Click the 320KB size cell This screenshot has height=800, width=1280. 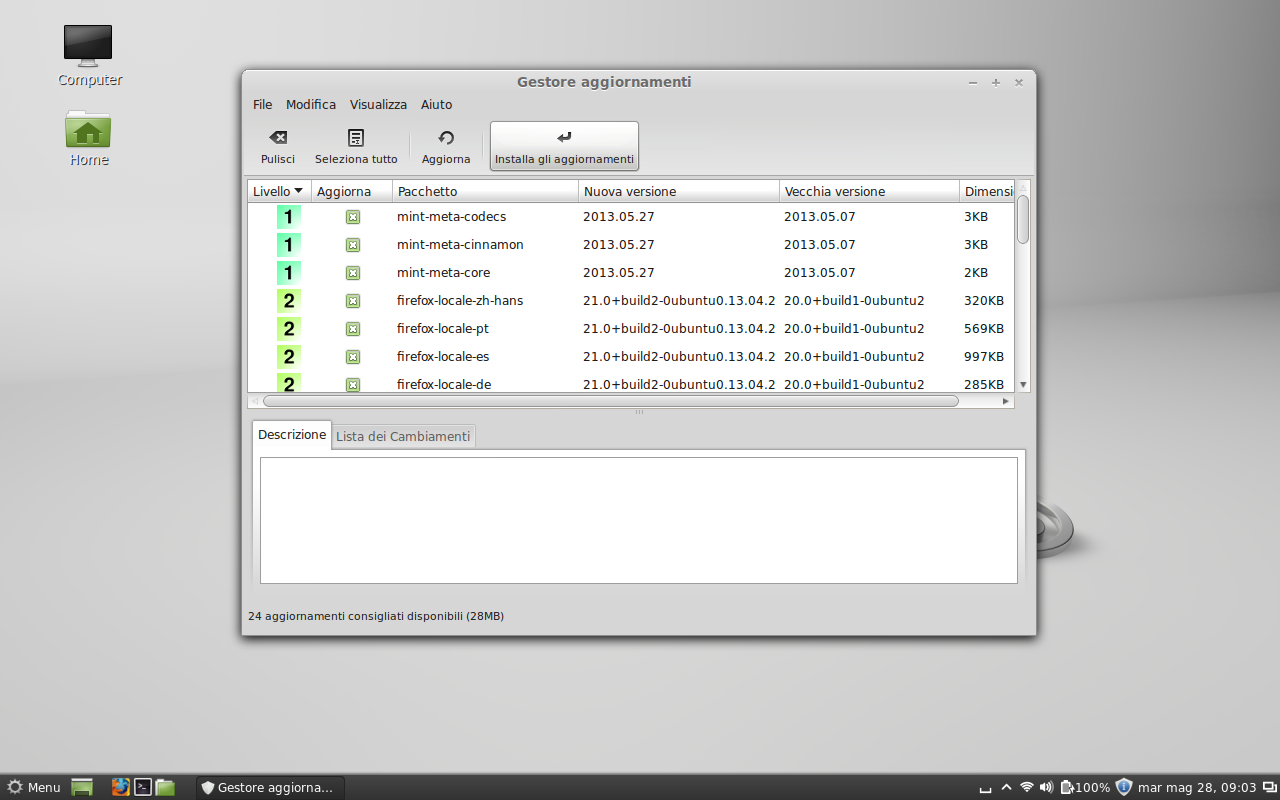[984, 301]
